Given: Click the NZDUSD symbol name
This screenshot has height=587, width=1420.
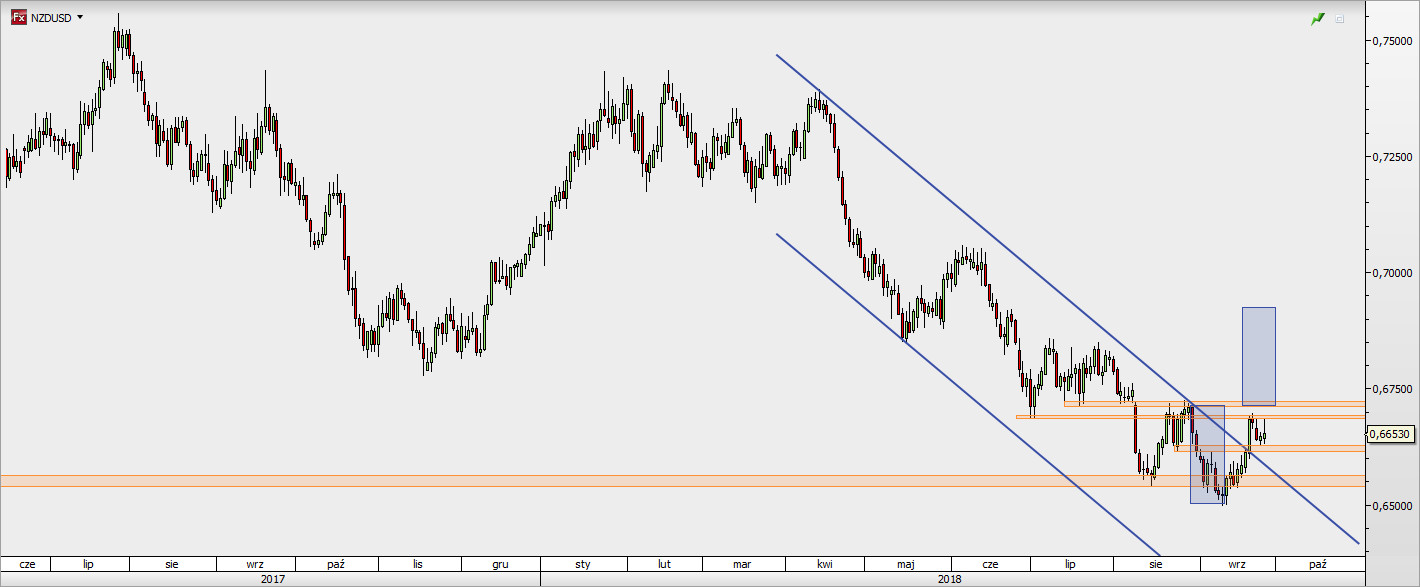Looking at the screenshot, I should pos(51,18).
